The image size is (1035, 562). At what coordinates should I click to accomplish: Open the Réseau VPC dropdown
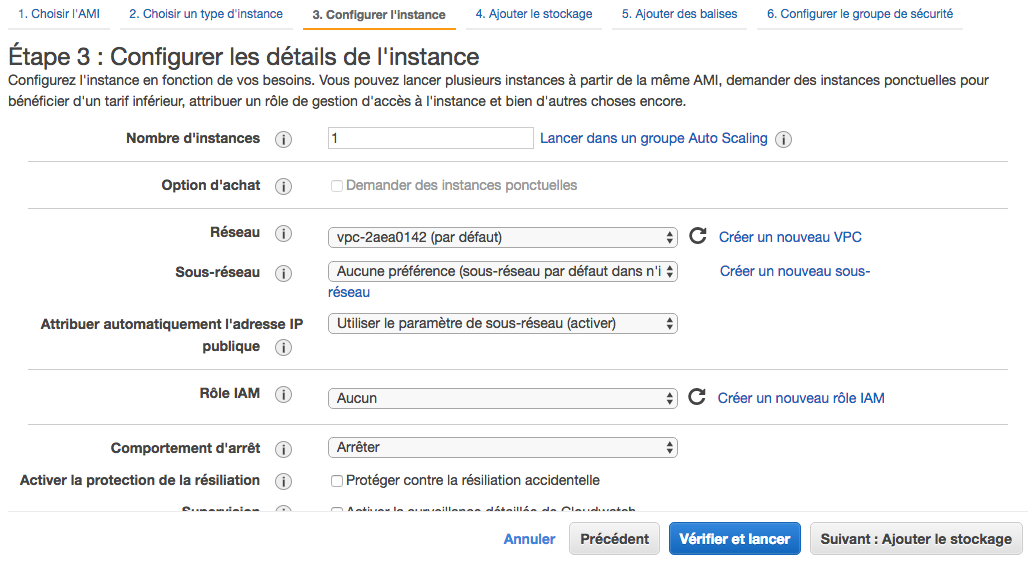(502, 237)
